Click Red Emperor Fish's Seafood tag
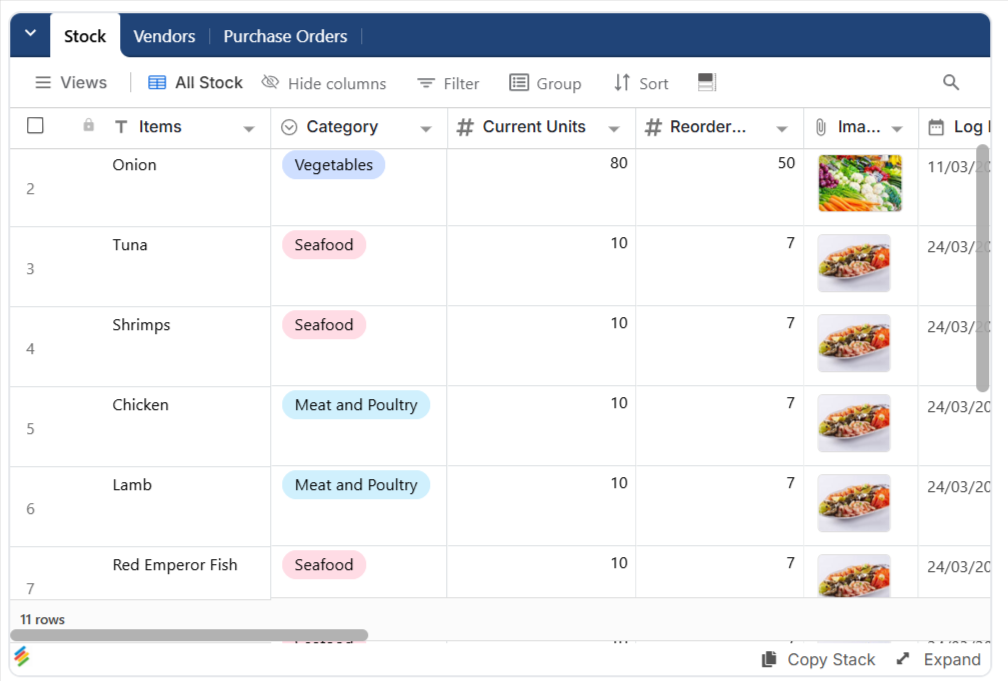The width and height of the screenshot is (1008, 681). point(324,565)
